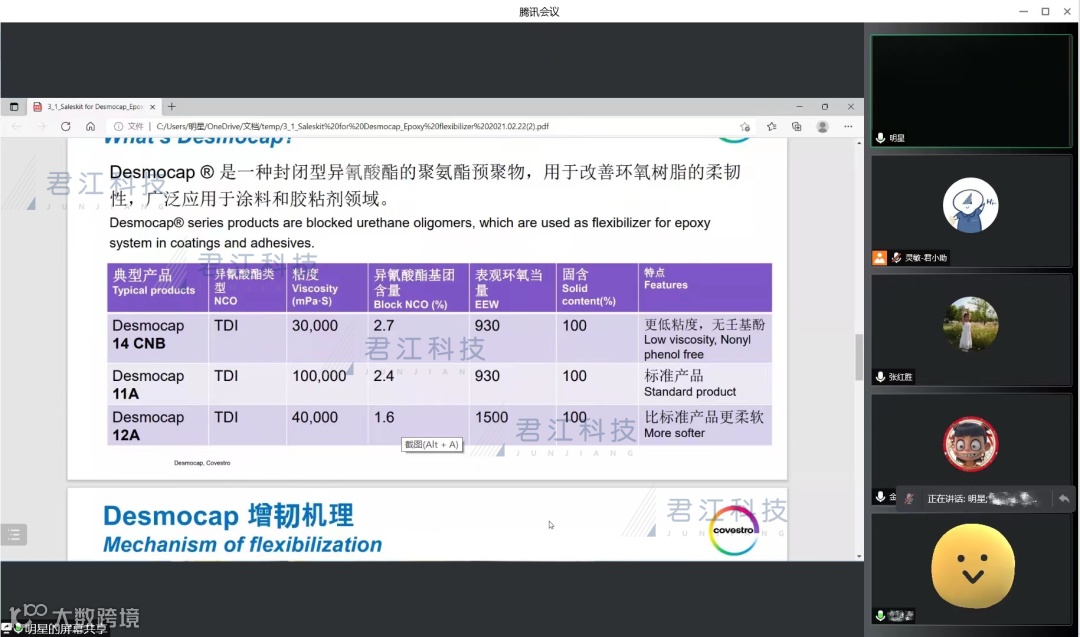The image size is (1080, 637).
Task: Click the 截图(Alt + A) screenshot tooltip button
Action: 431,445
